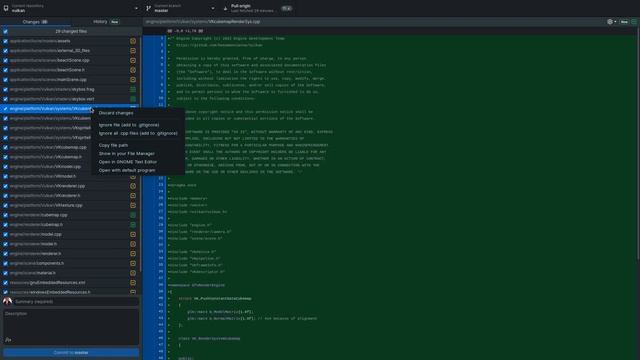Uncheck the external_3D_files checkbox

[x=5, y=51]
